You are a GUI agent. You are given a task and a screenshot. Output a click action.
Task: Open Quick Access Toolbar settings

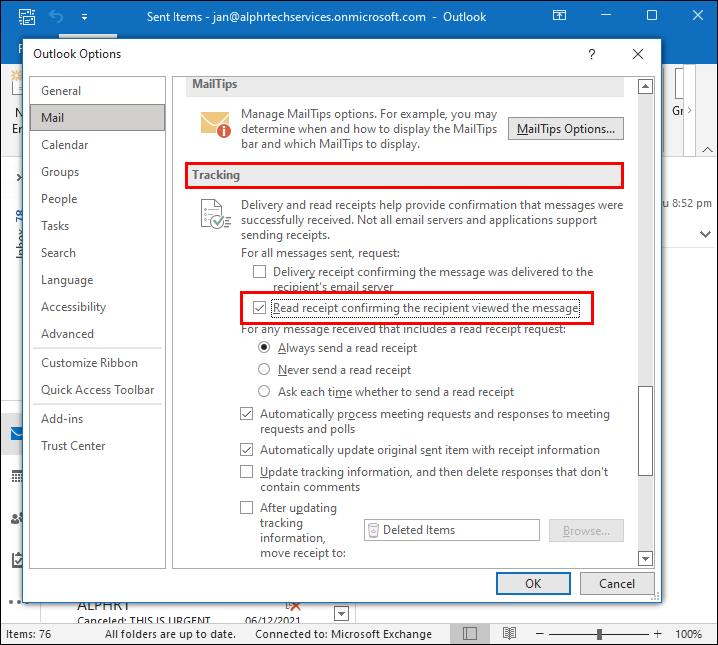pos(98,390)
